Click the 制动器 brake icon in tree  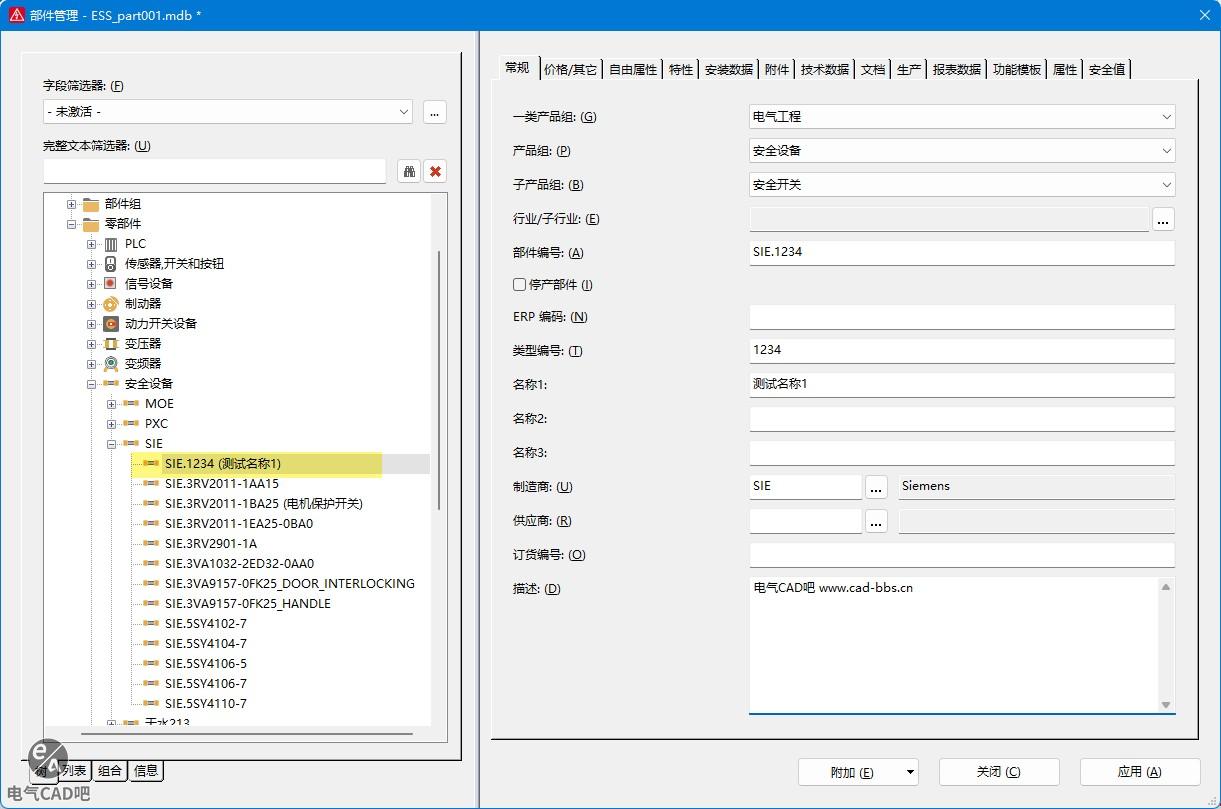[x=111, y=304]
